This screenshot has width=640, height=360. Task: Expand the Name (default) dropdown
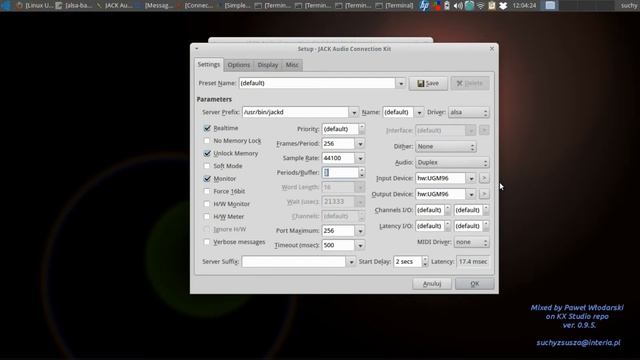coord(419,112)
